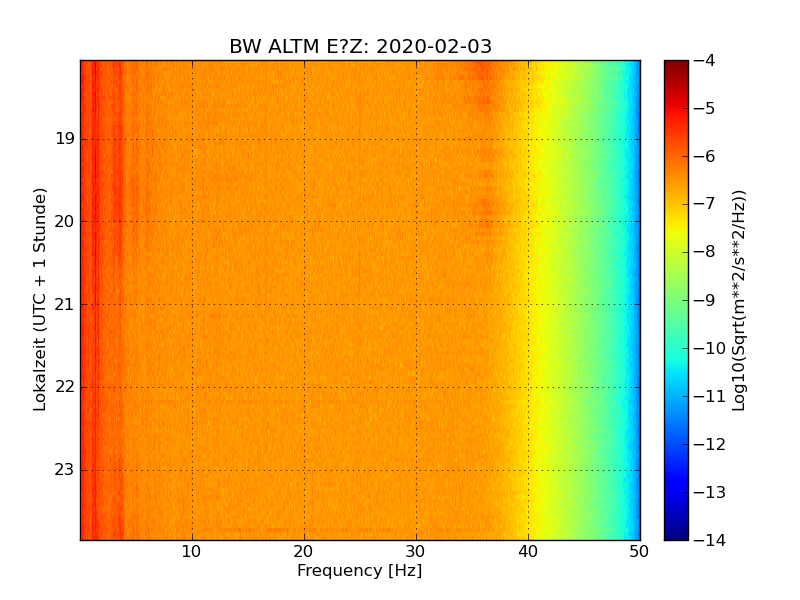
Task: Click the y-axis tick label "22"
Action: (64, 387)
